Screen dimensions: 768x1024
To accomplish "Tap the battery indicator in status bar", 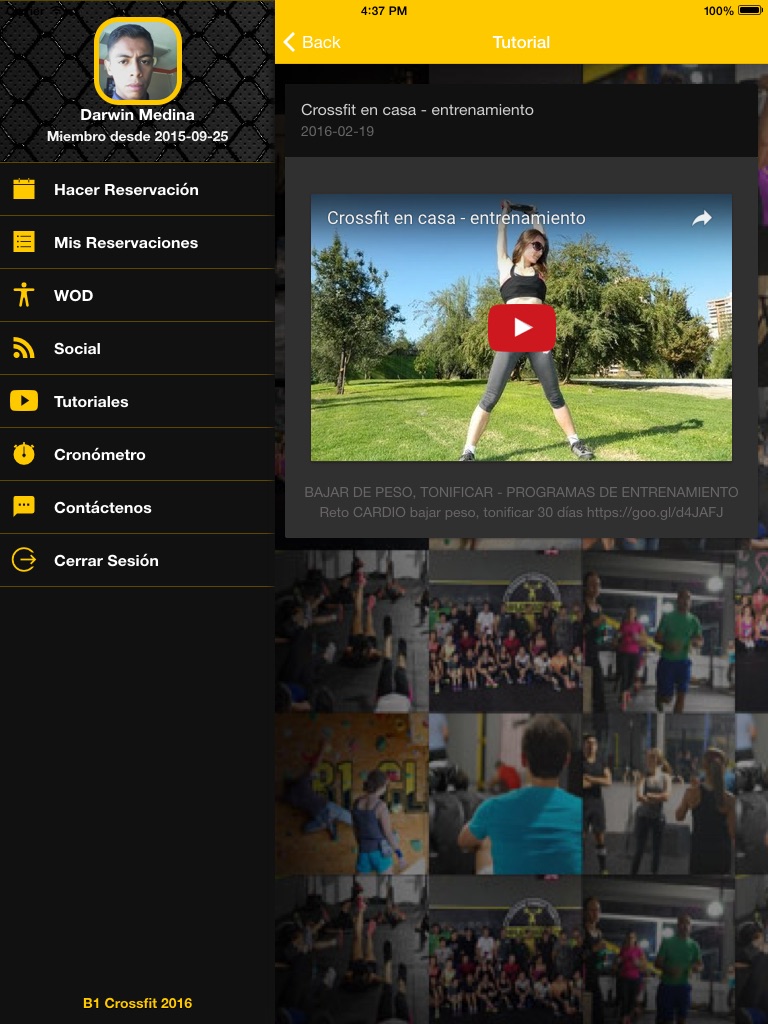I will pyautogui.click(x=750, y=10).
